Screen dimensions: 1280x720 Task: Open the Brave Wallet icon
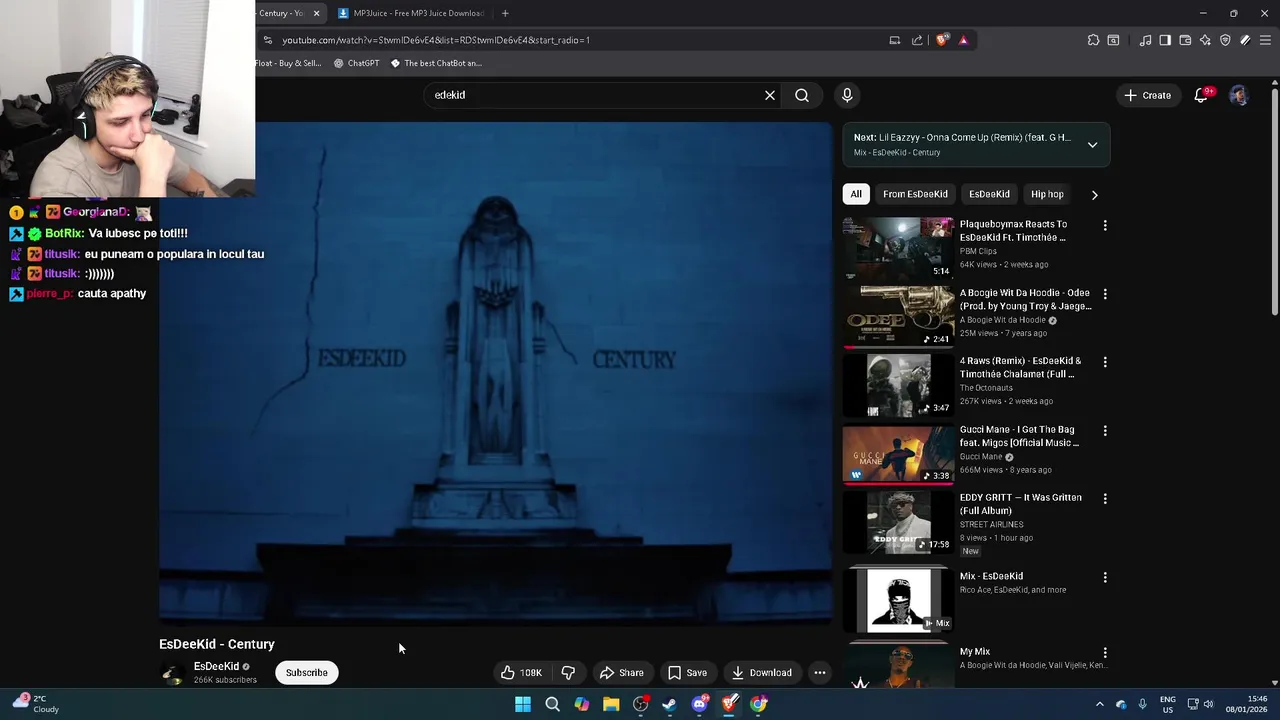pyautogui.click(x=1185, y=40)
